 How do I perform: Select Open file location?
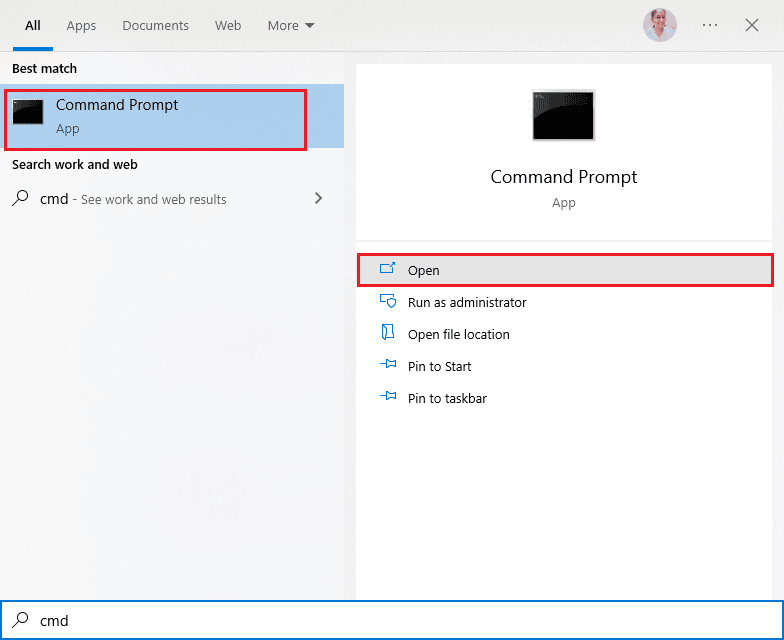(565, 334)
